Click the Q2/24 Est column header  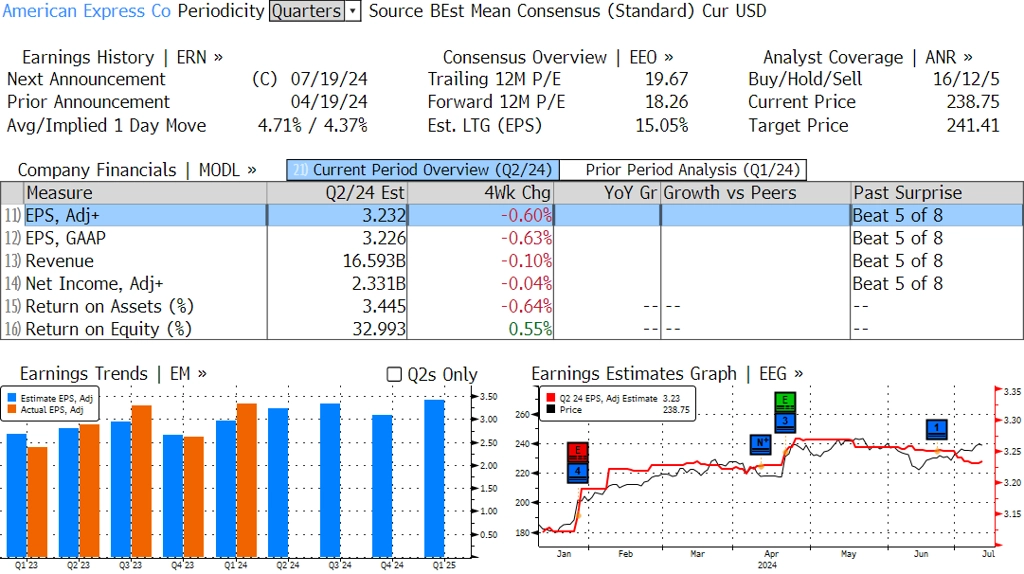(337, 193)
